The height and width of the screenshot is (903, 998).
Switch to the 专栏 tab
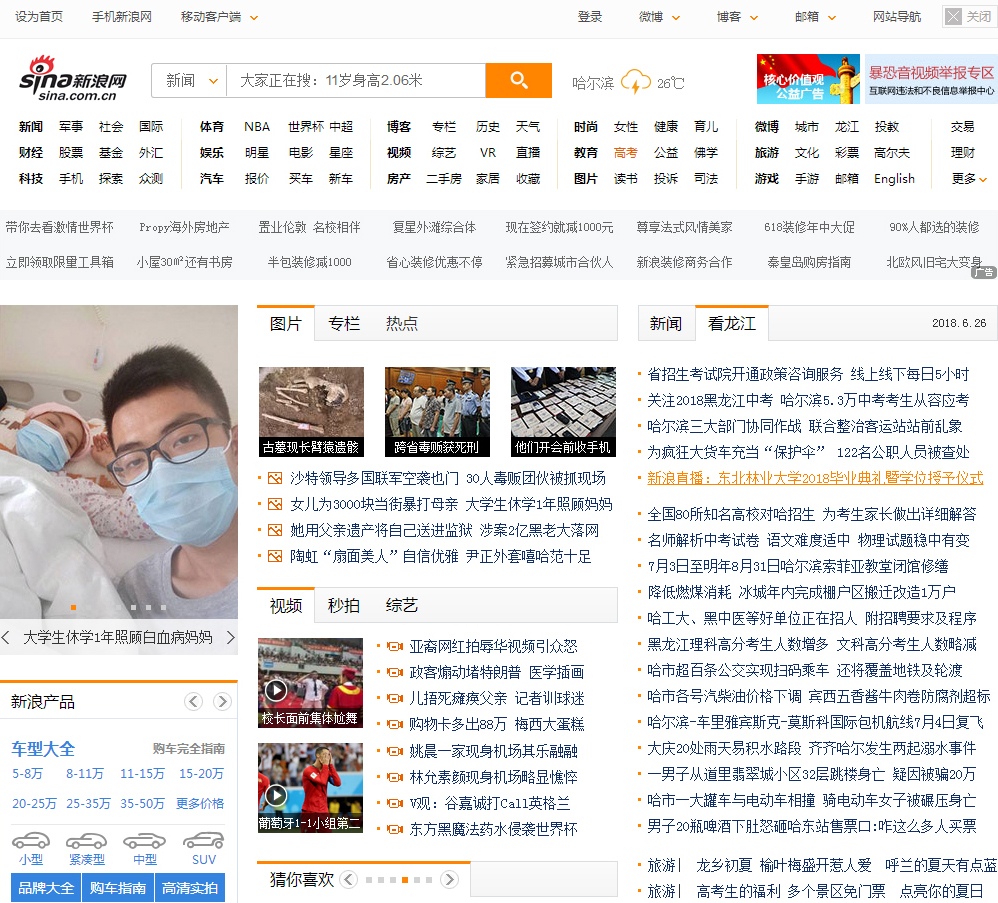tap(343, 324)
